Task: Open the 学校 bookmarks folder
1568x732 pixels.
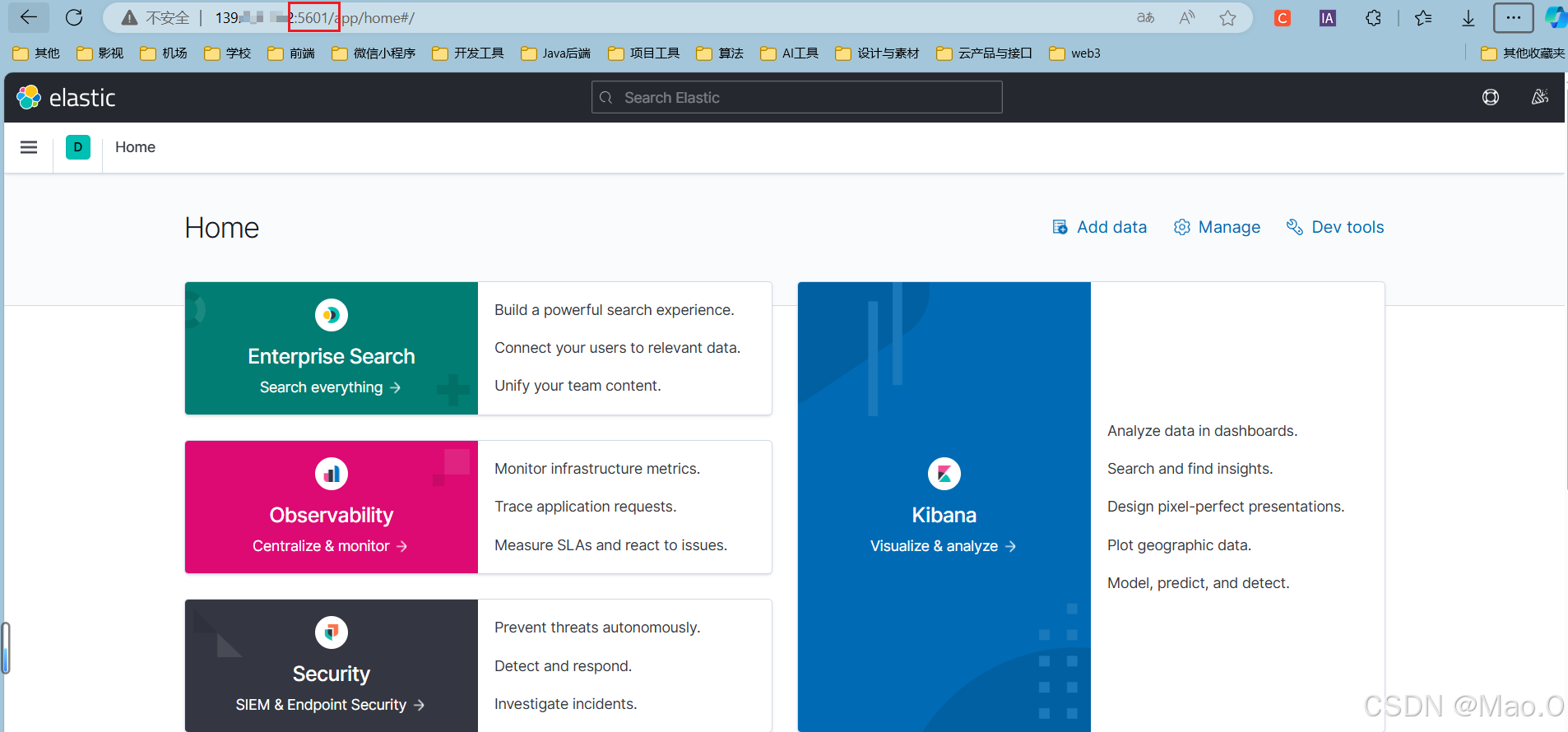Action: (x=228, y=53)
